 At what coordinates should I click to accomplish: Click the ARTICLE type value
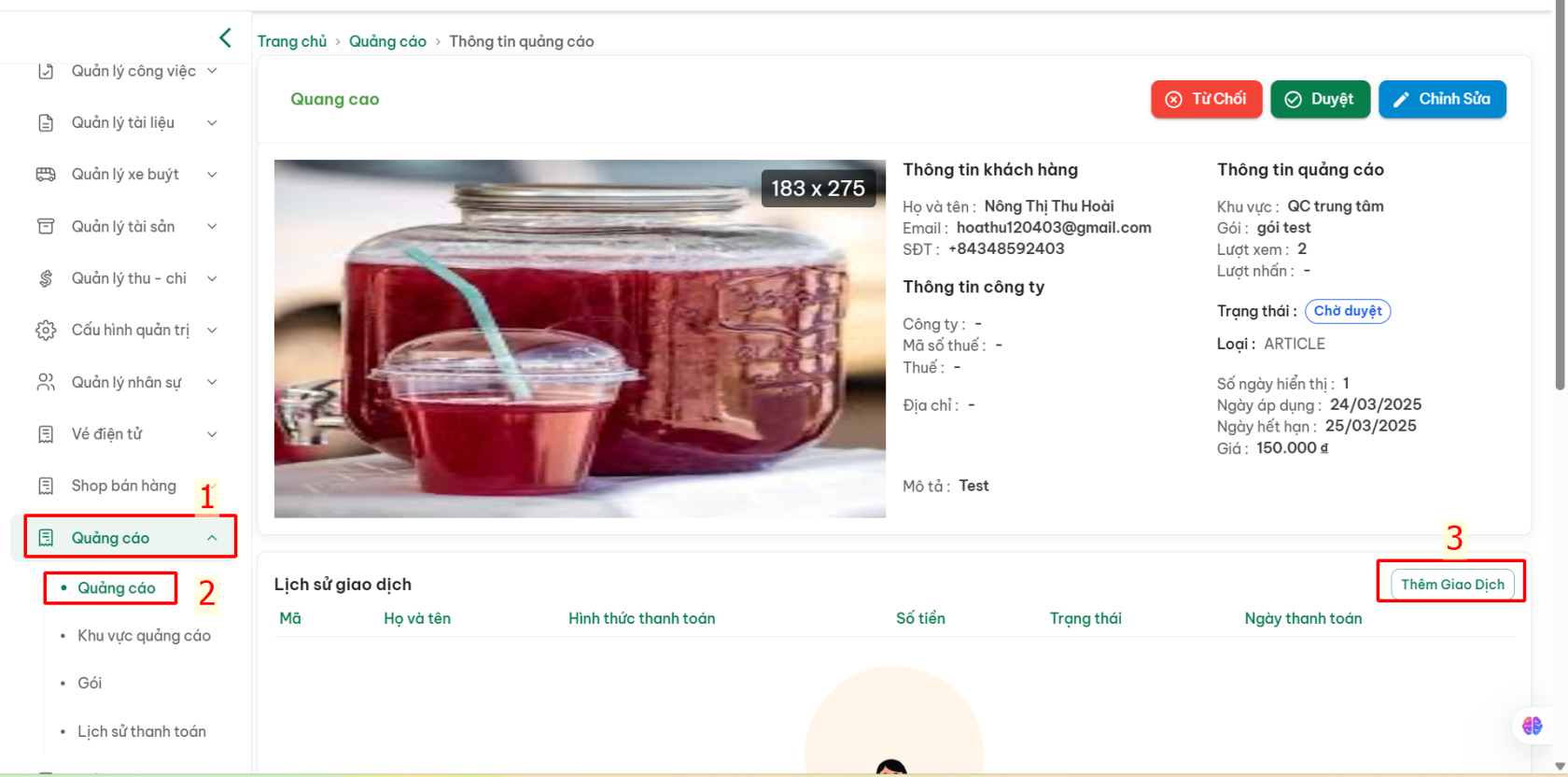tap(1295, 344)
